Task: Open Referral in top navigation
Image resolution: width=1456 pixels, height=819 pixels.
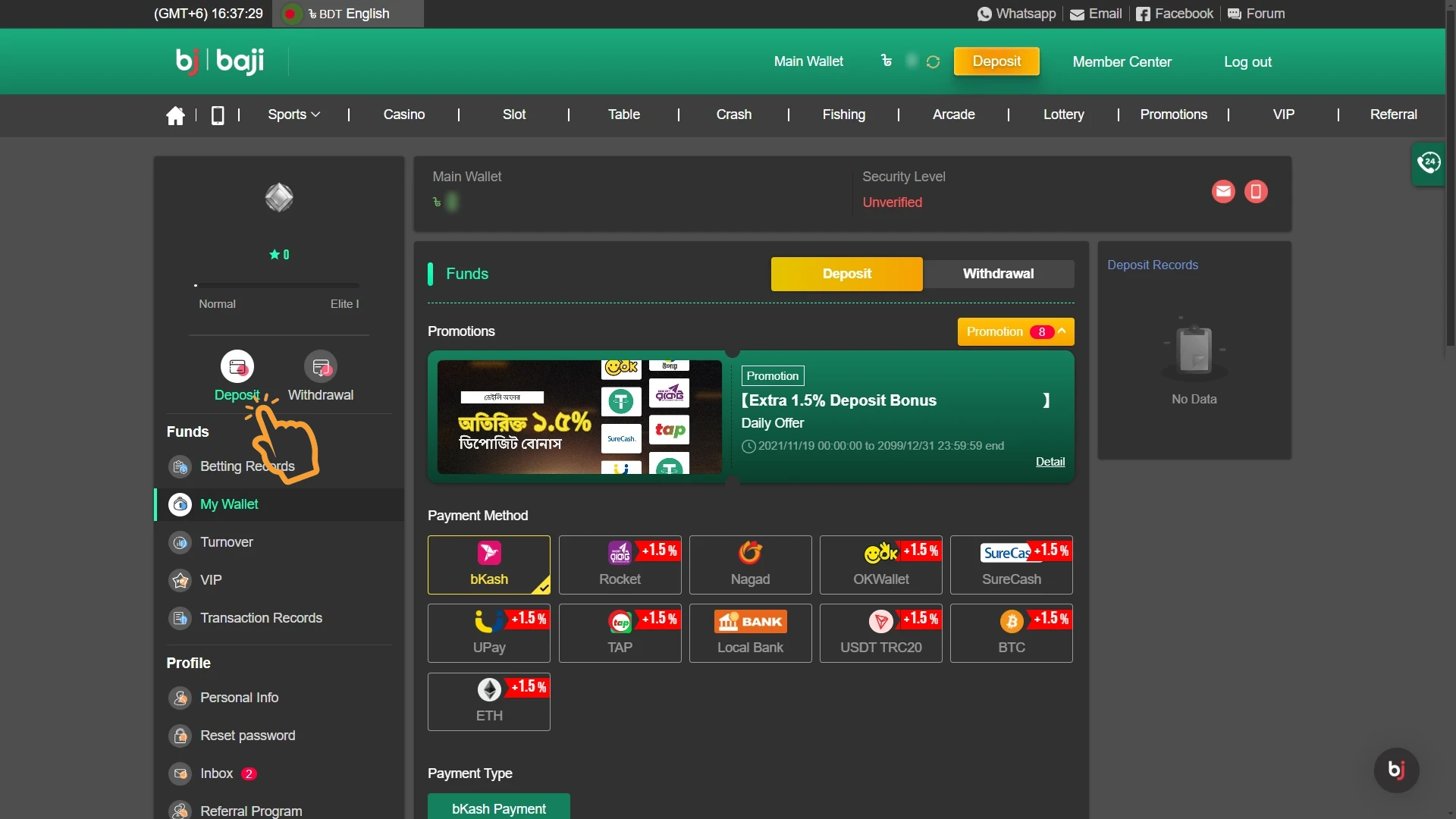Action: 1394,115
